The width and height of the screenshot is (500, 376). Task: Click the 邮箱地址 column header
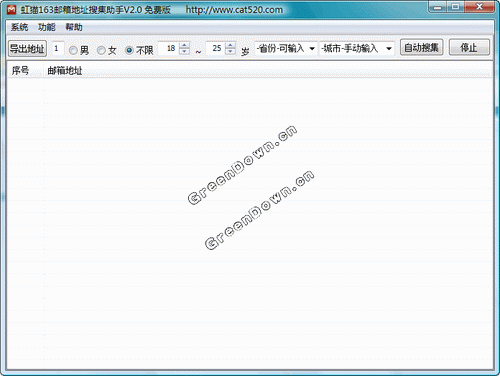[x=65, y=70]
